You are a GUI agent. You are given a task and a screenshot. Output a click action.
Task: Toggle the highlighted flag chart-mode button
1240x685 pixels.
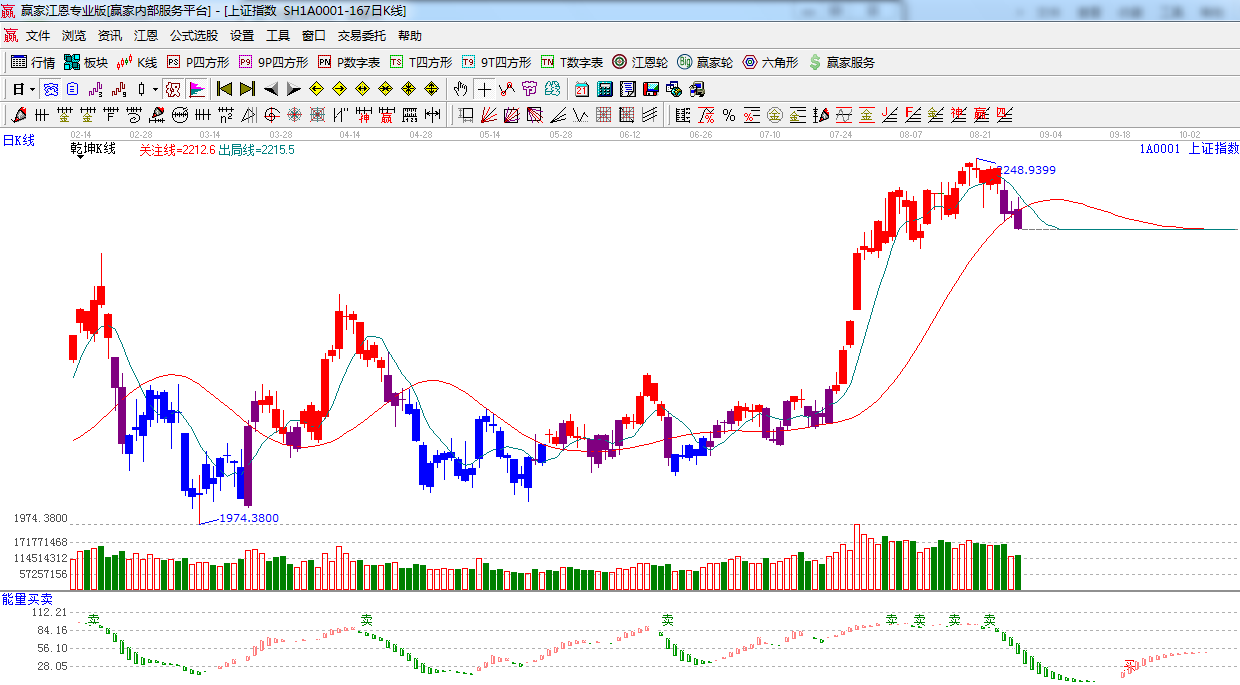(196, 89)
